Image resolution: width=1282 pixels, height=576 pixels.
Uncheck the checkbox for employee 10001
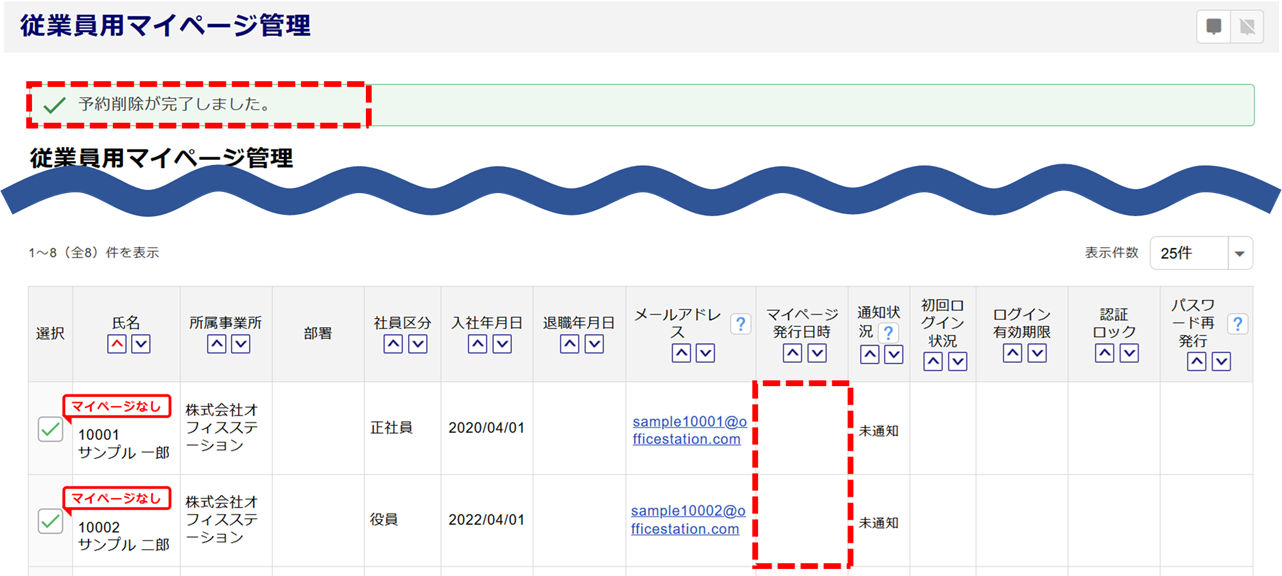pyautogui.click(x=50, y=429)
